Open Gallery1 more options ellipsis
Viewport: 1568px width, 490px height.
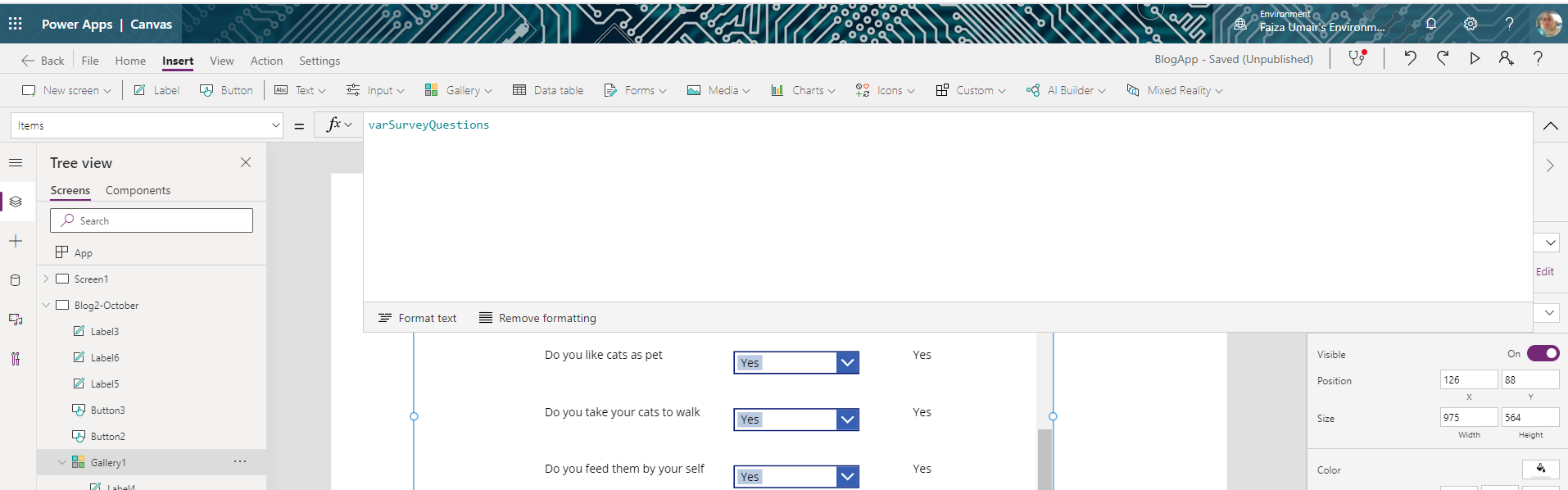point(240,462)
